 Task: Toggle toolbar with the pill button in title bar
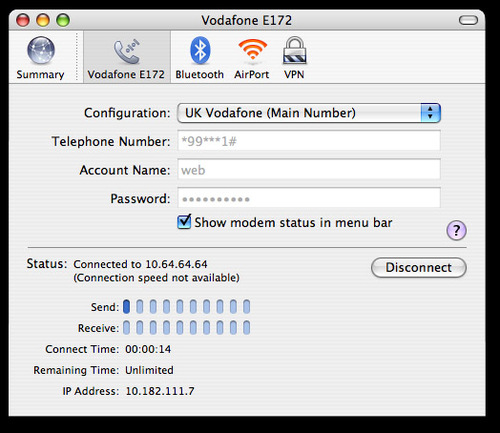(x=468, y=20)
